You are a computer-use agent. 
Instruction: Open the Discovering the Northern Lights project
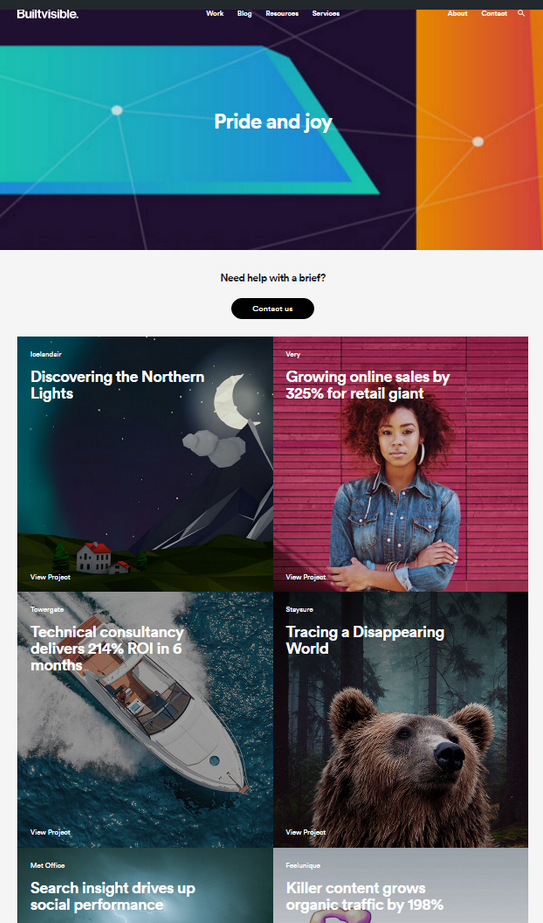(117, 385)
